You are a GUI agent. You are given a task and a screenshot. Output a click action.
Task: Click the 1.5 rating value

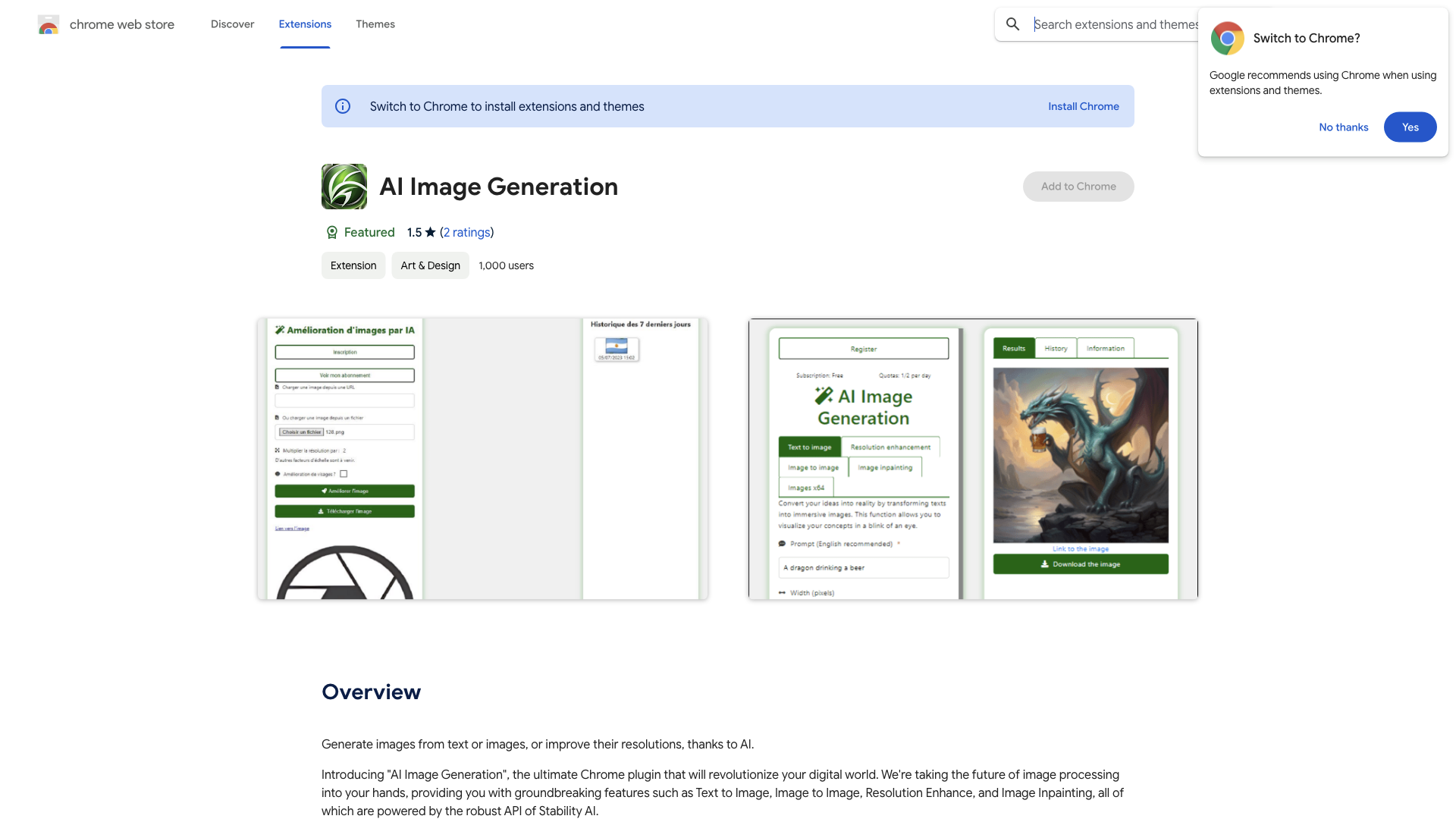[x=414, y=232]
